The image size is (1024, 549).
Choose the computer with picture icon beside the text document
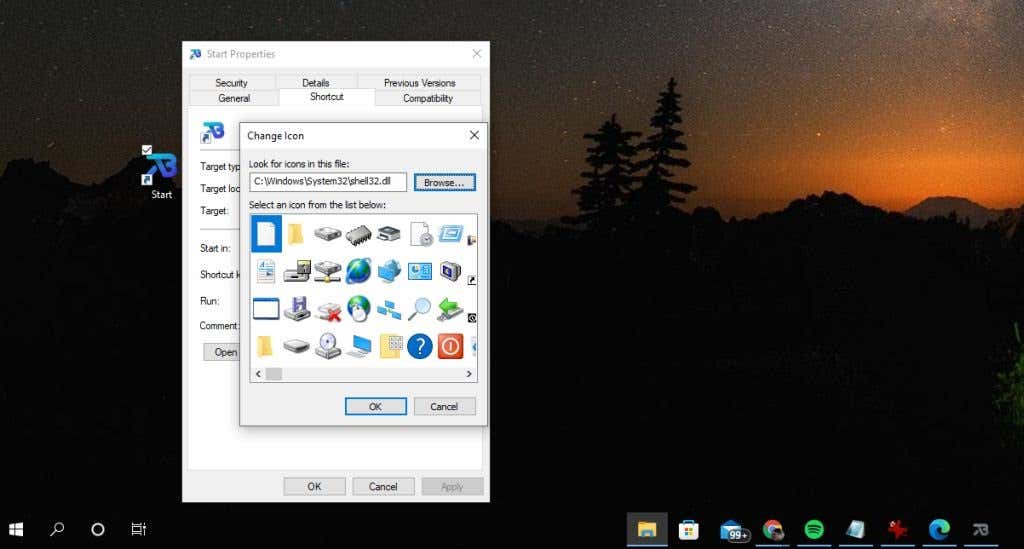(x=296, y=271)
